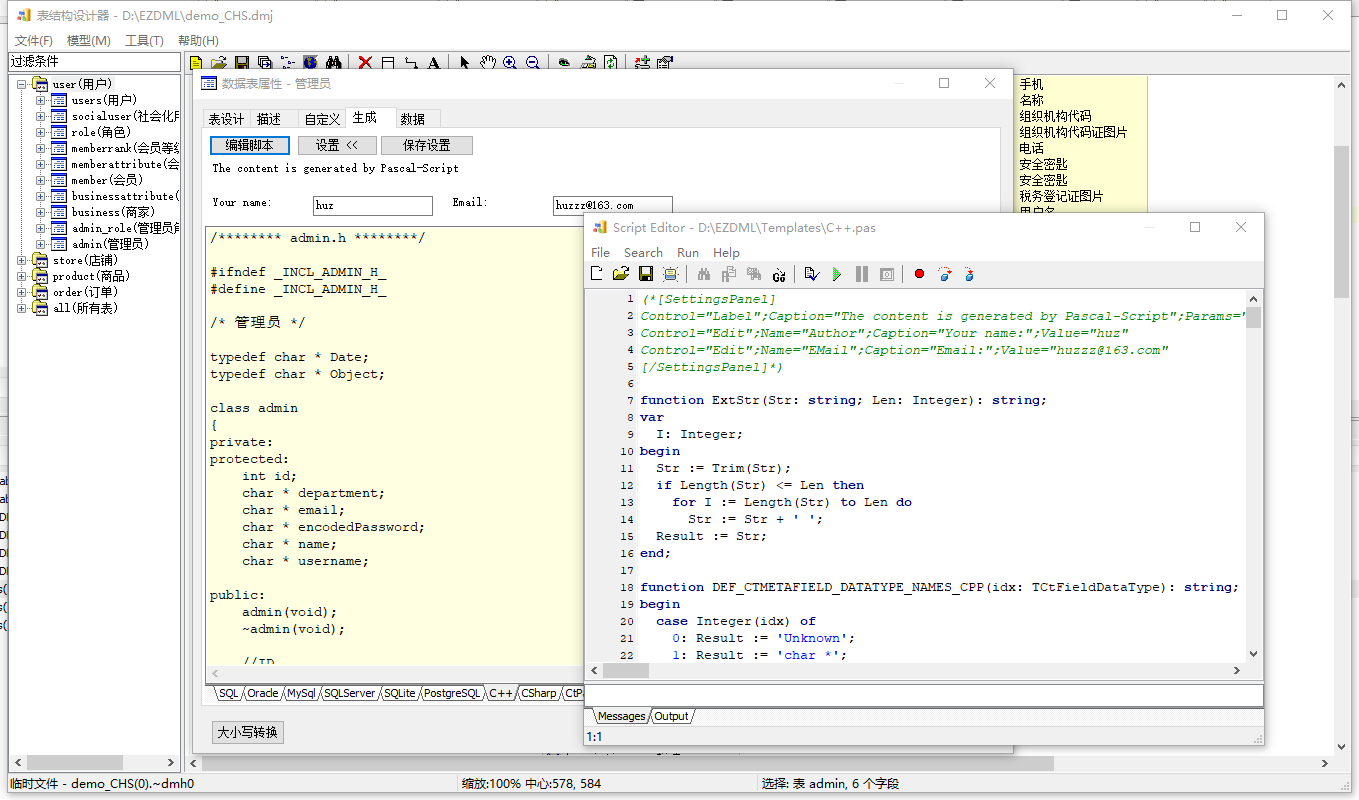1359x800 pixels.
Task: Switch to the 表设计 tab
Action: click(x=226, y=119)
